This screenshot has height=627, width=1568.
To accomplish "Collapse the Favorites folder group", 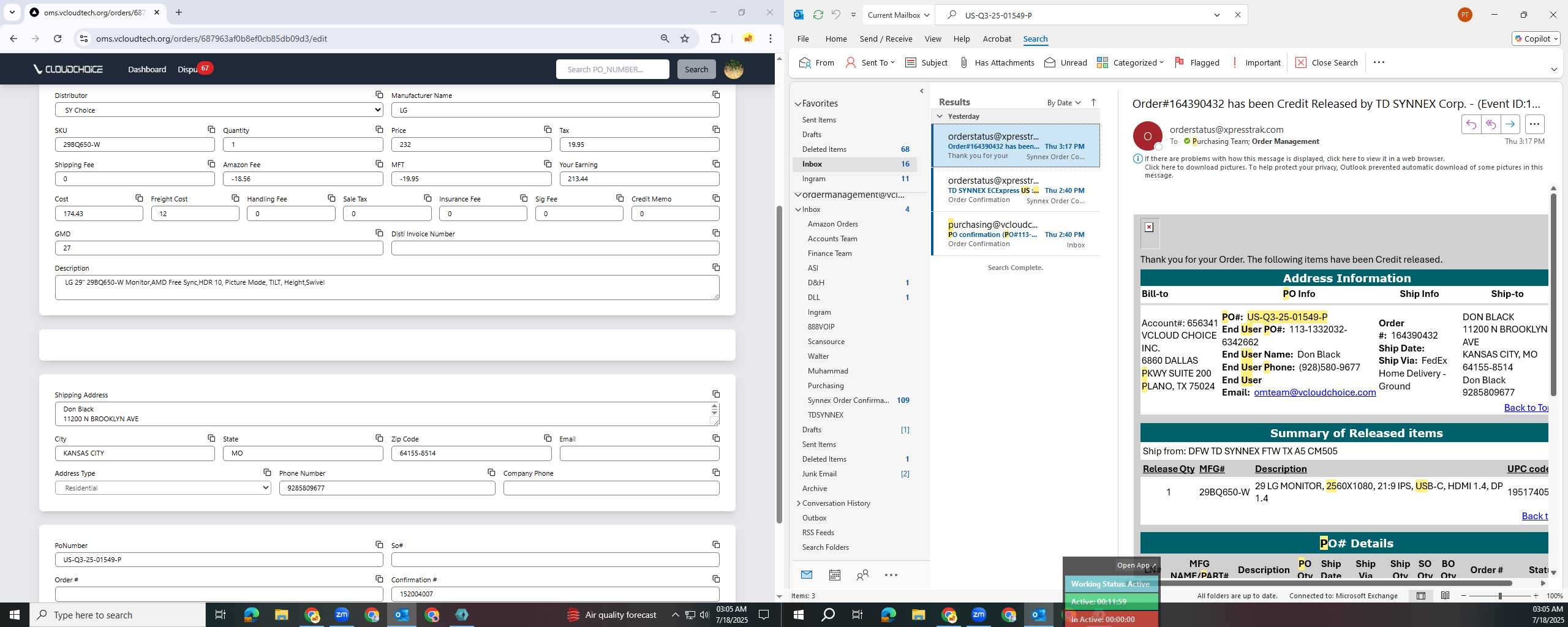I will pos(798,104).
